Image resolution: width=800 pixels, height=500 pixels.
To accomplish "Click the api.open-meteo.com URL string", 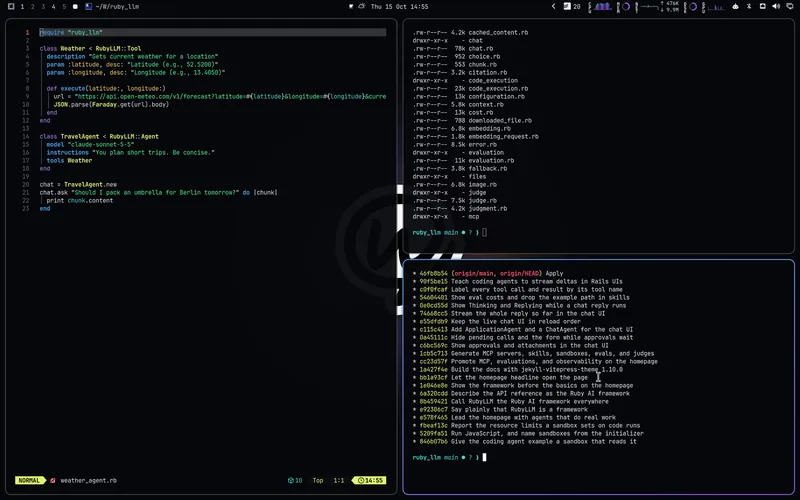I will tap(230, 96).
